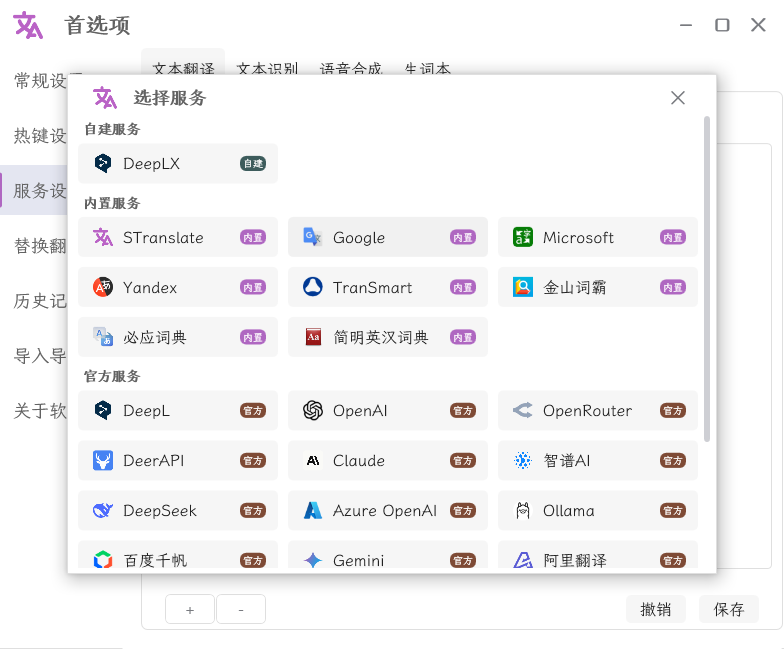
Task: Open the 文本识别 tab
Action: click(x=267, y=69)
